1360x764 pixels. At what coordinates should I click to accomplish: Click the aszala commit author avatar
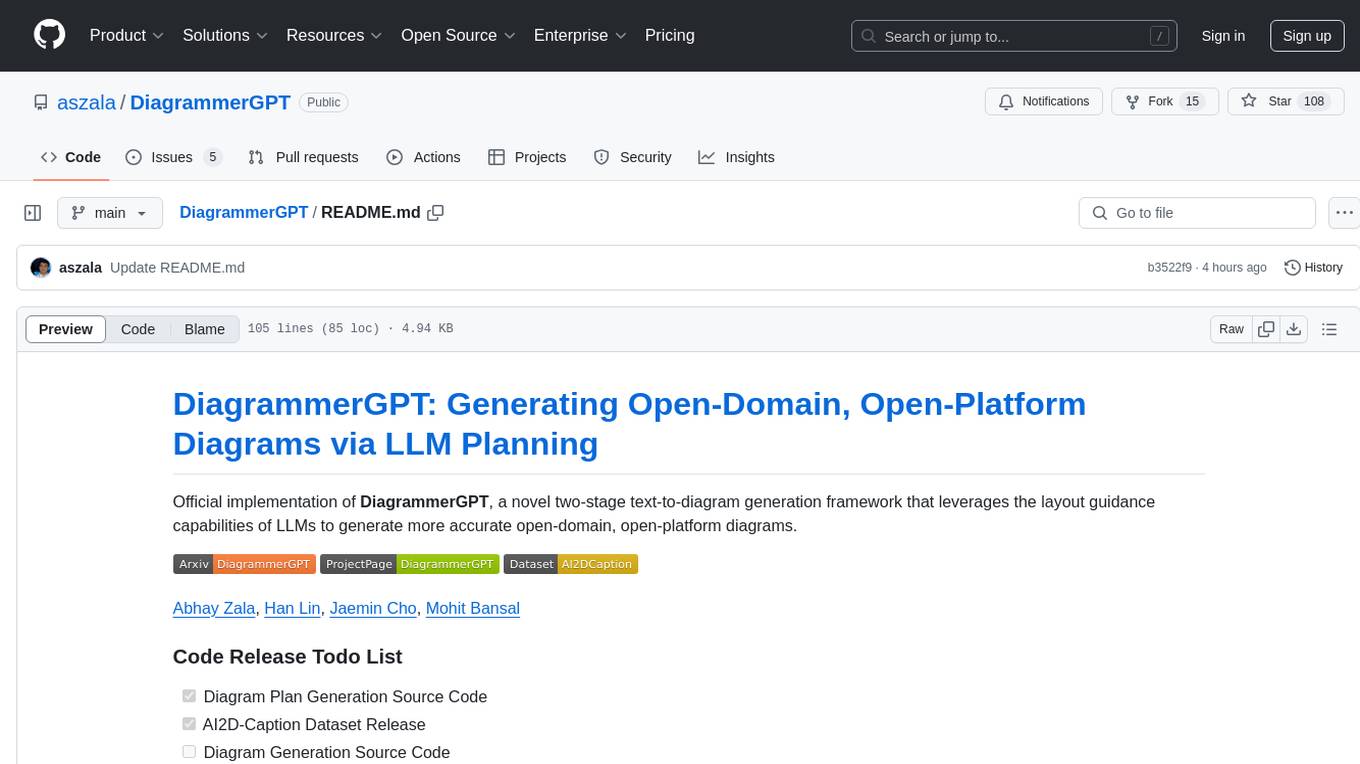coord(41,268)
